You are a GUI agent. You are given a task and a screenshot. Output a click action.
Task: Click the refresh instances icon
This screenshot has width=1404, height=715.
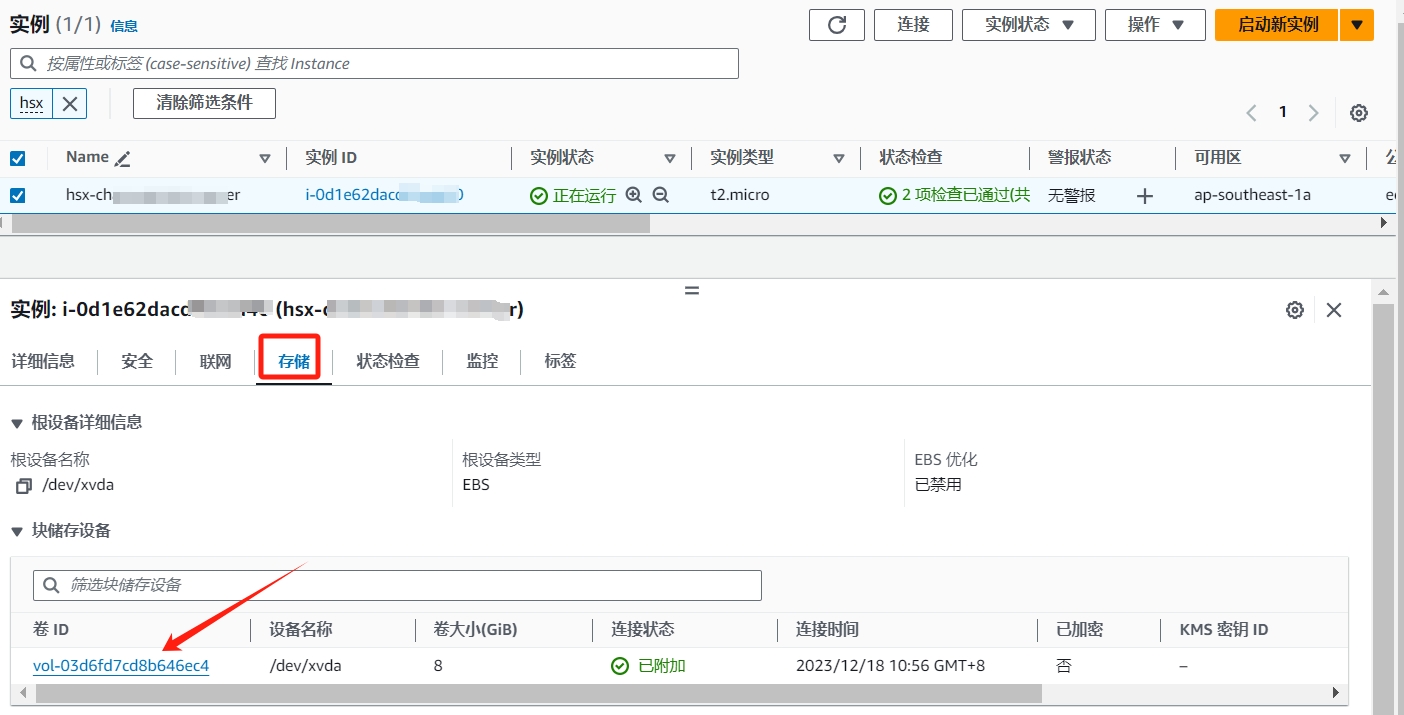tap(836, 25)
